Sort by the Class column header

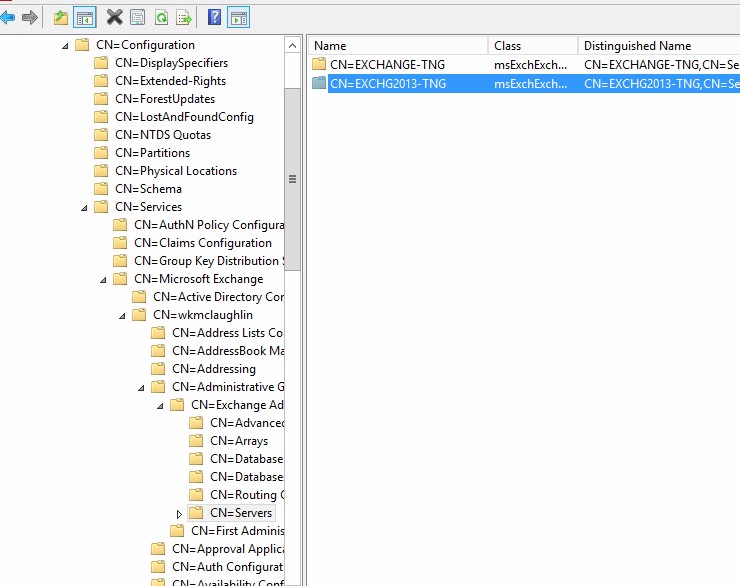click(533, 46)
